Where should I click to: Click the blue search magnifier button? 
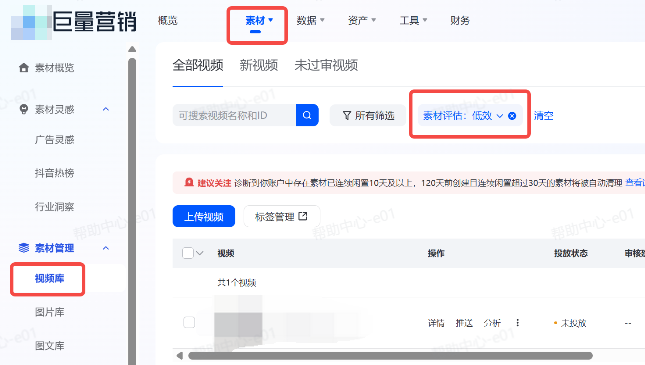[x=307, y=115]
